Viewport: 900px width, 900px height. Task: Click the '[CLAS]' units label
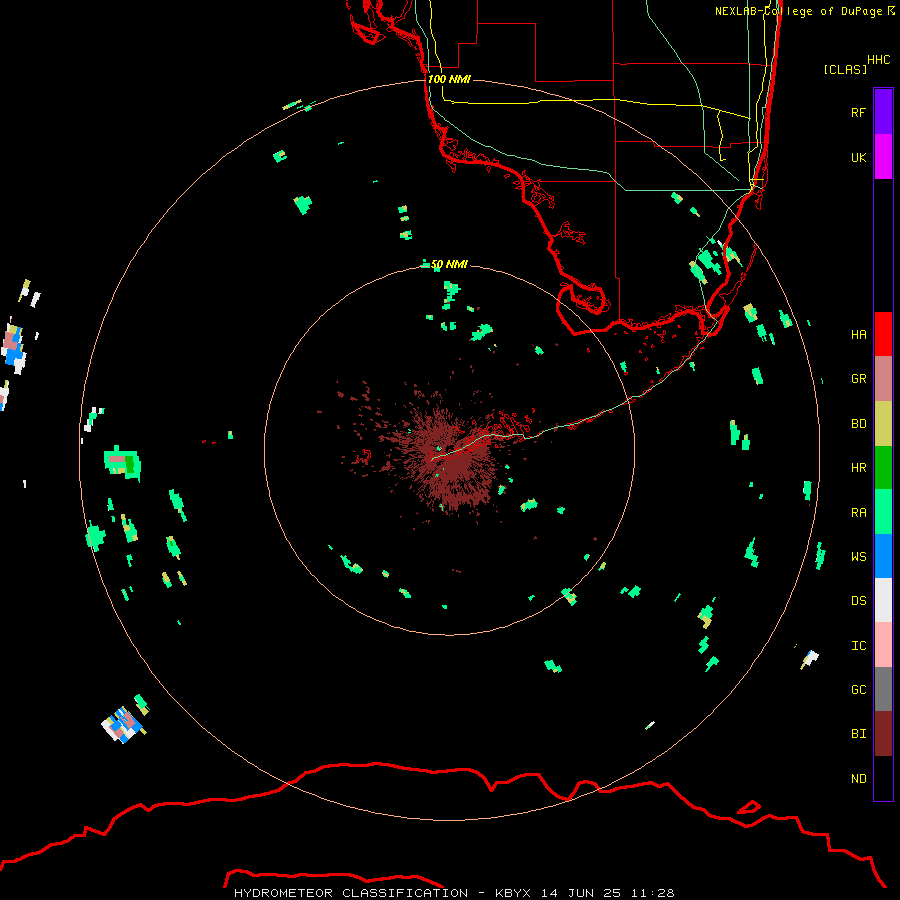tap(845, 69)
